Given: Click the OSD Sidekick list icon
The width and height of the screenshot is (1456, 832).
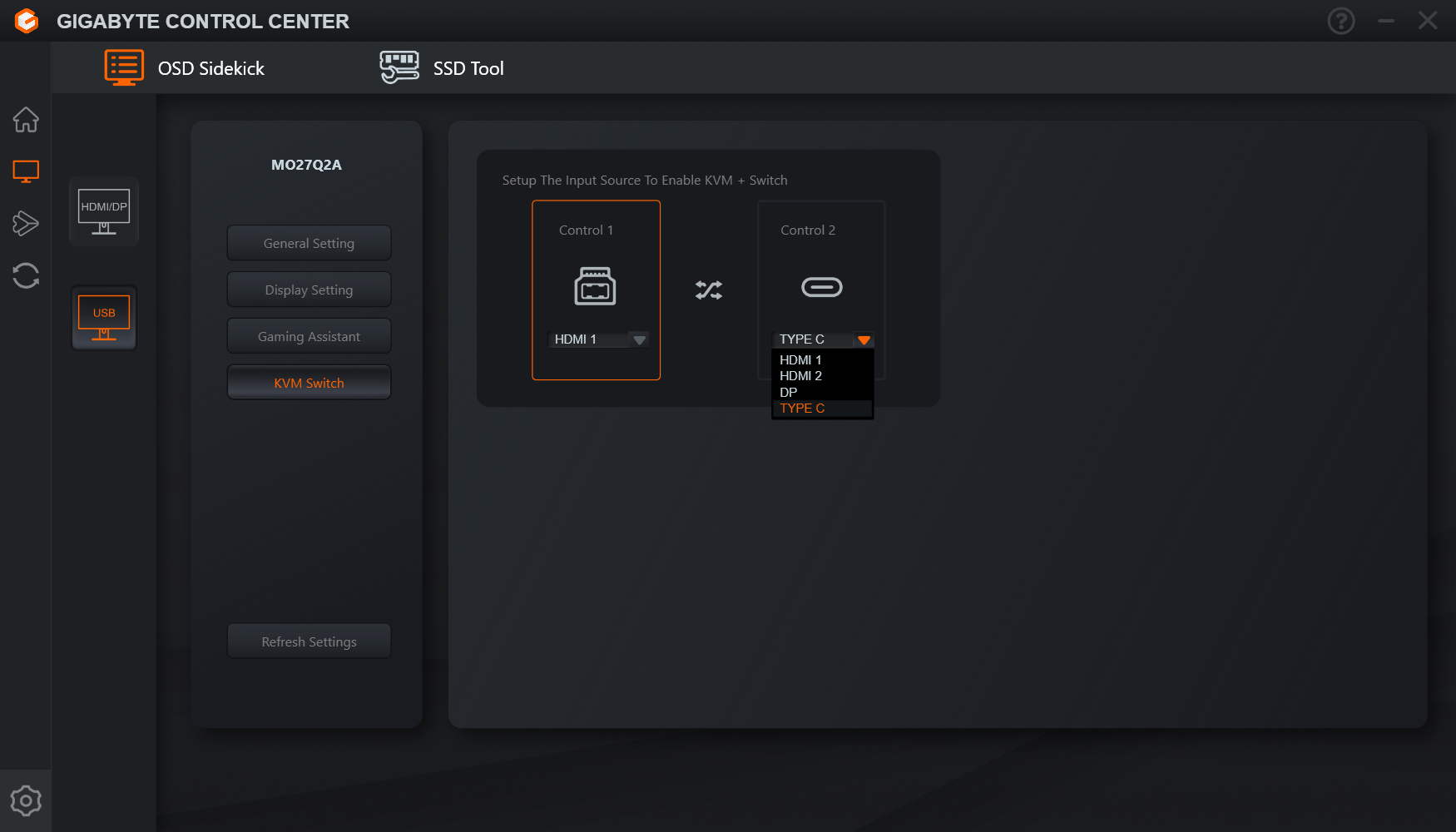Looking at the screenshot, I should [x=124, y=67].
